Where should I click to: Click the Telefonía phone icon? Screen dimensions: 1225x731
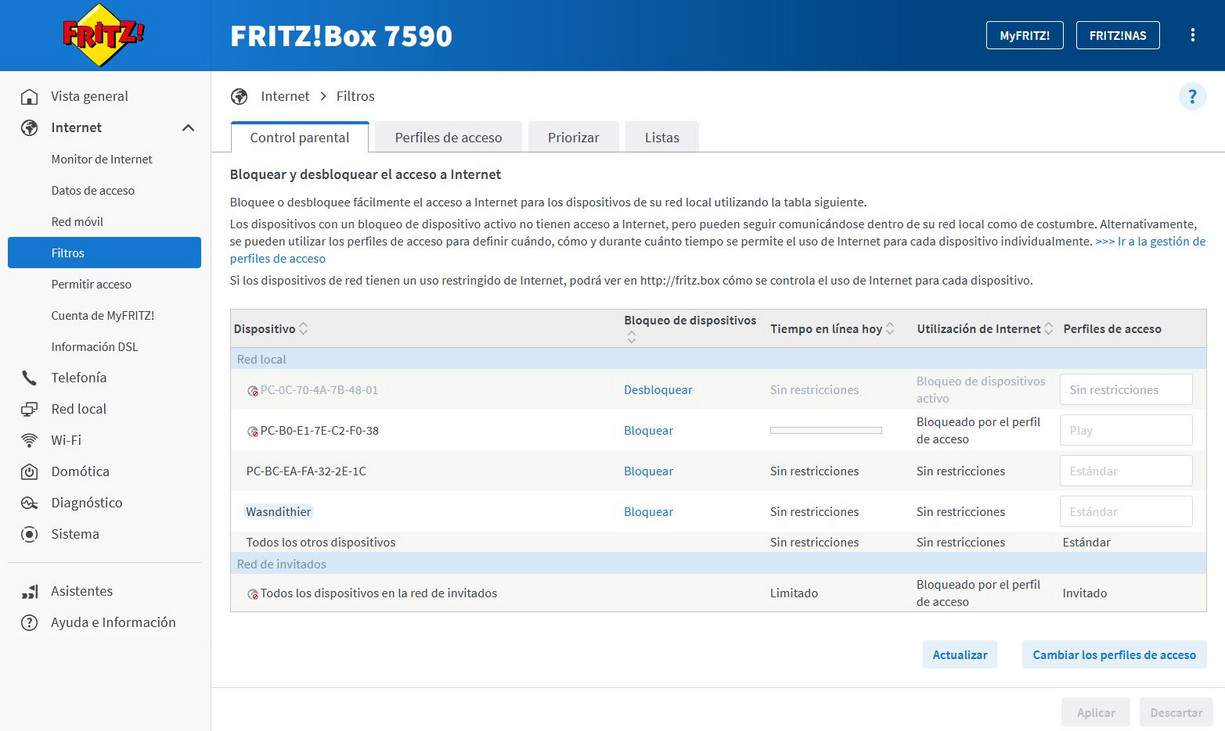pyautogui.click(x=30, y=378)
